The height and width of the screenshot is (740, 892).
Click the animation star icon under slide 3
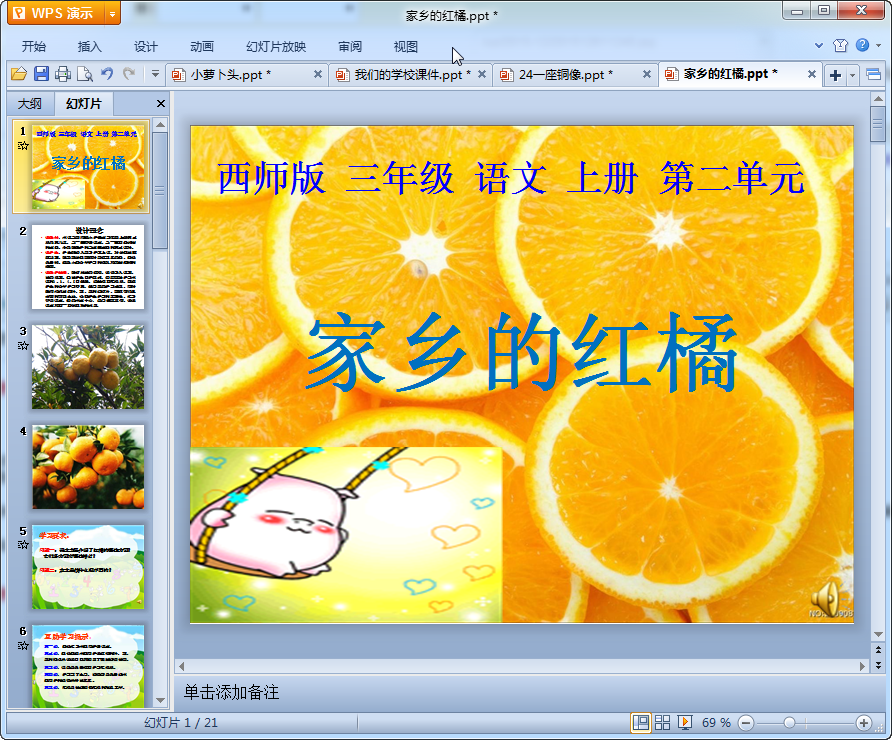[x=23, y=345]
